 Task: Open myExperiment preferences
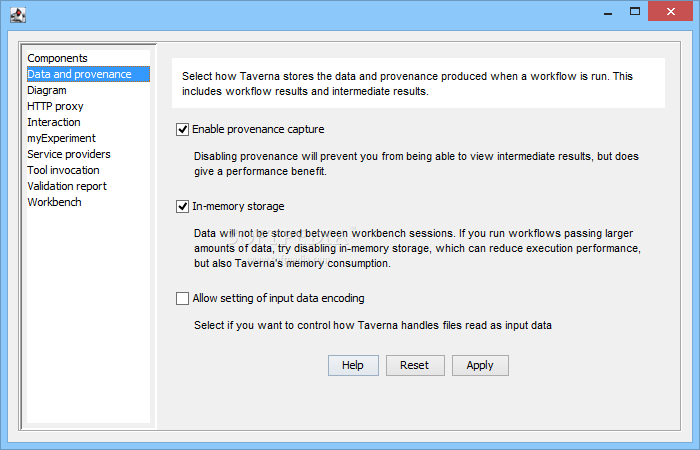88,138
